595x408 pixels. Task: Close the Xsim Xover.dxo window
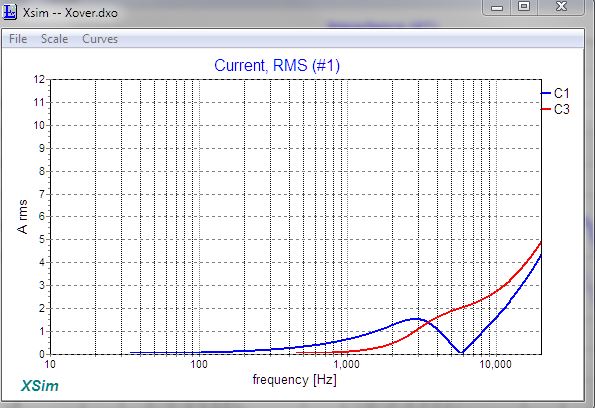[561, 6]
